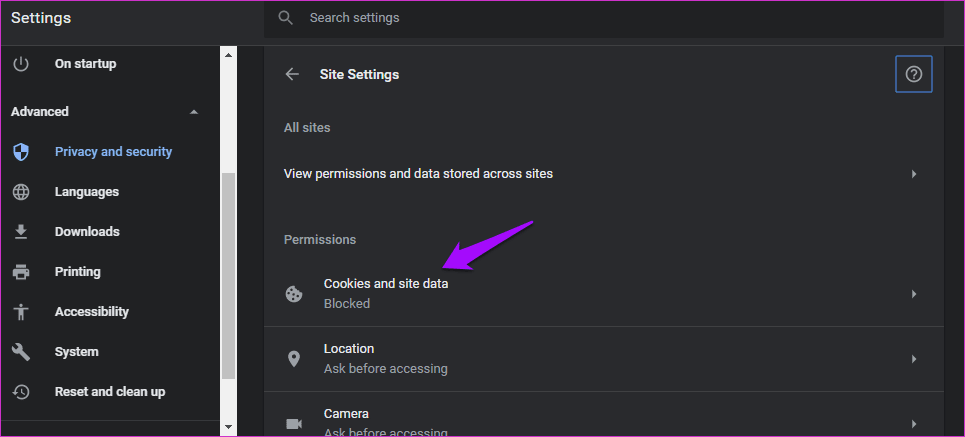Open the help question mark icon
This screenshot has width=965, height=437.
point(913,74)
